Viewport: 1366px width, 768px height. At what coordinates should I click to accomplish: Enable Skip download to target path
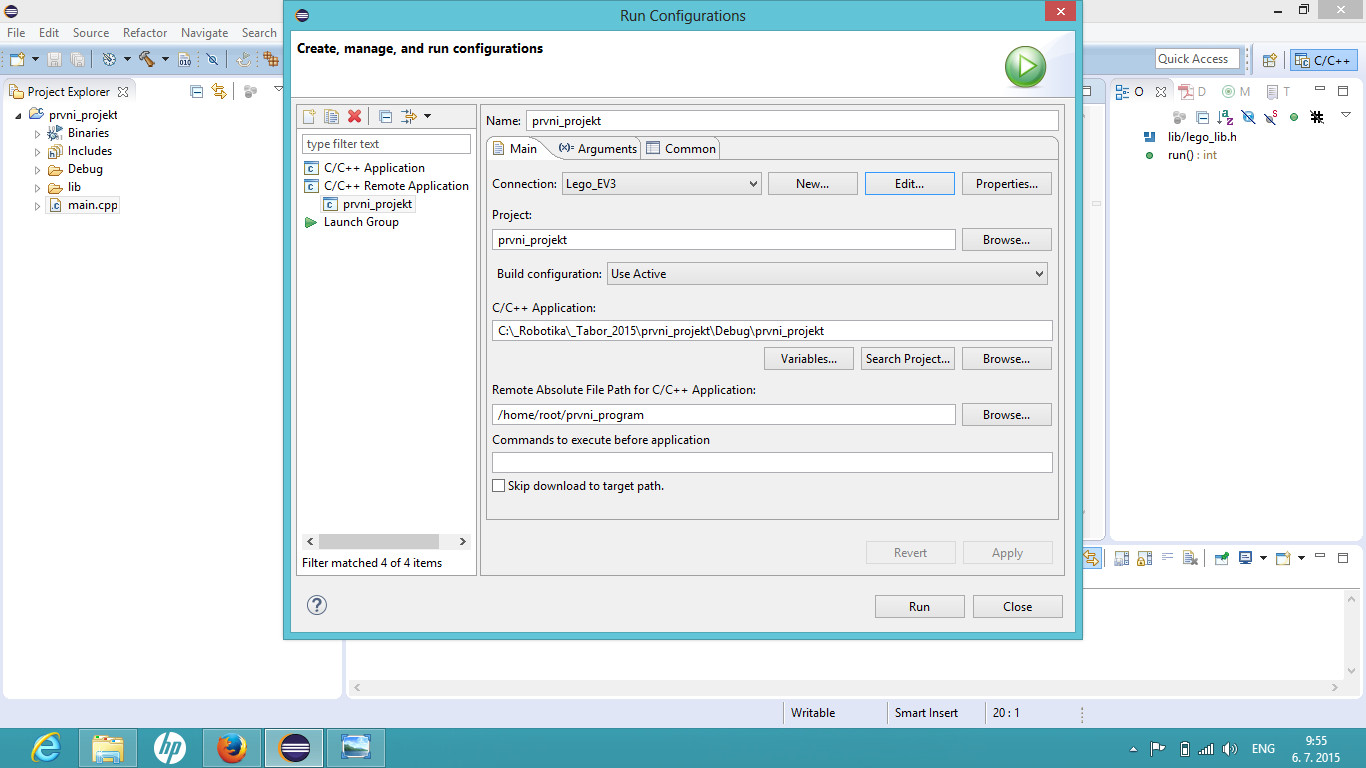point(499,486)
